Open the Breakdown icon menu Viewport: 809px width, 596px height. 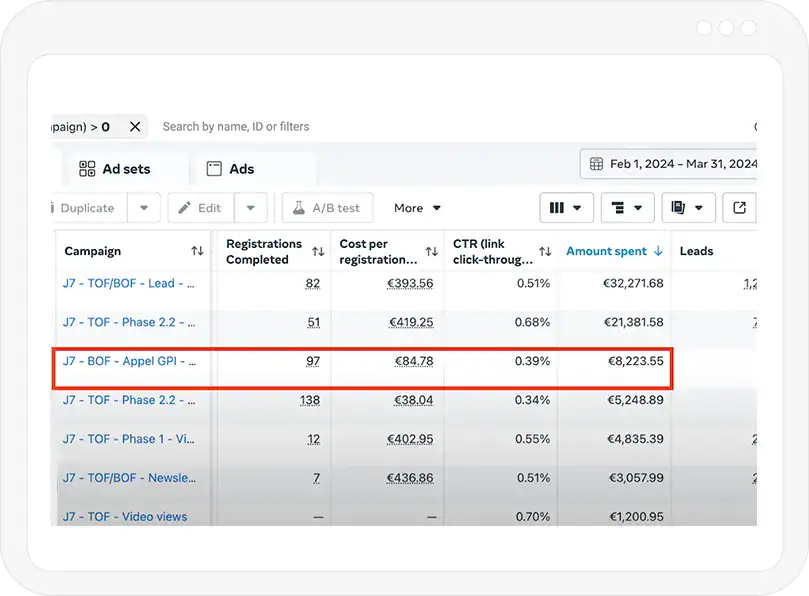point(627,208)
